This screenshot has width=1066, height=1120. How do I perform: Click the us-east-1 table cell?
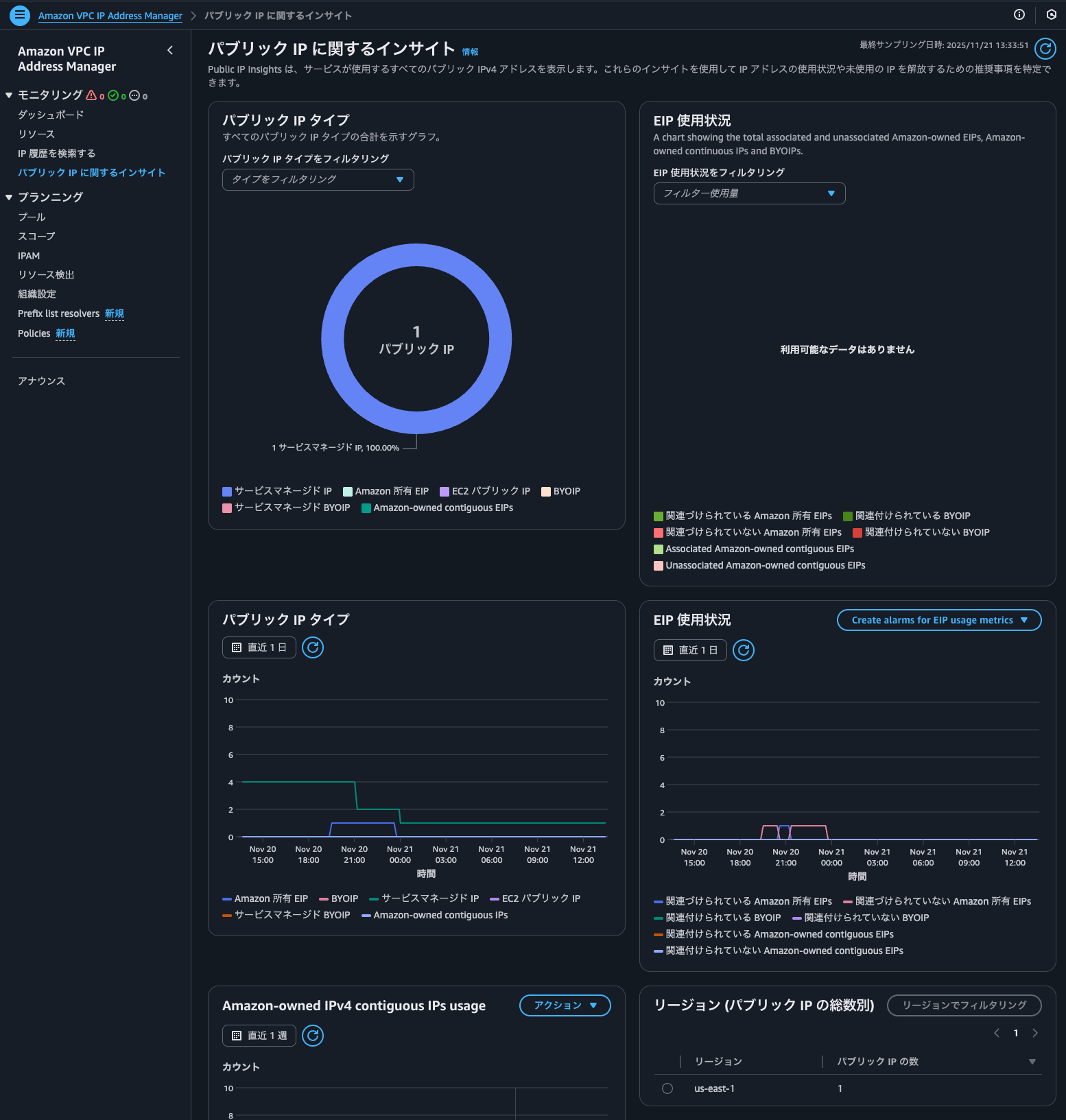click(714, 1088)
